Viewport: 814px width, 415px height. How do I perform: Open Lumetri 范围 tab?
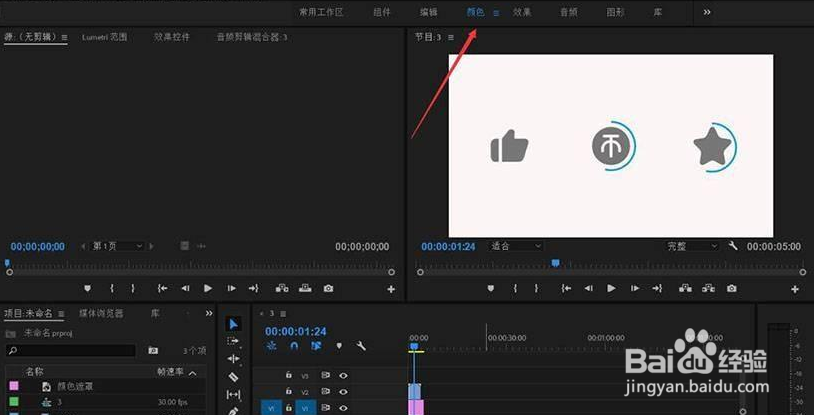[104, 37]
